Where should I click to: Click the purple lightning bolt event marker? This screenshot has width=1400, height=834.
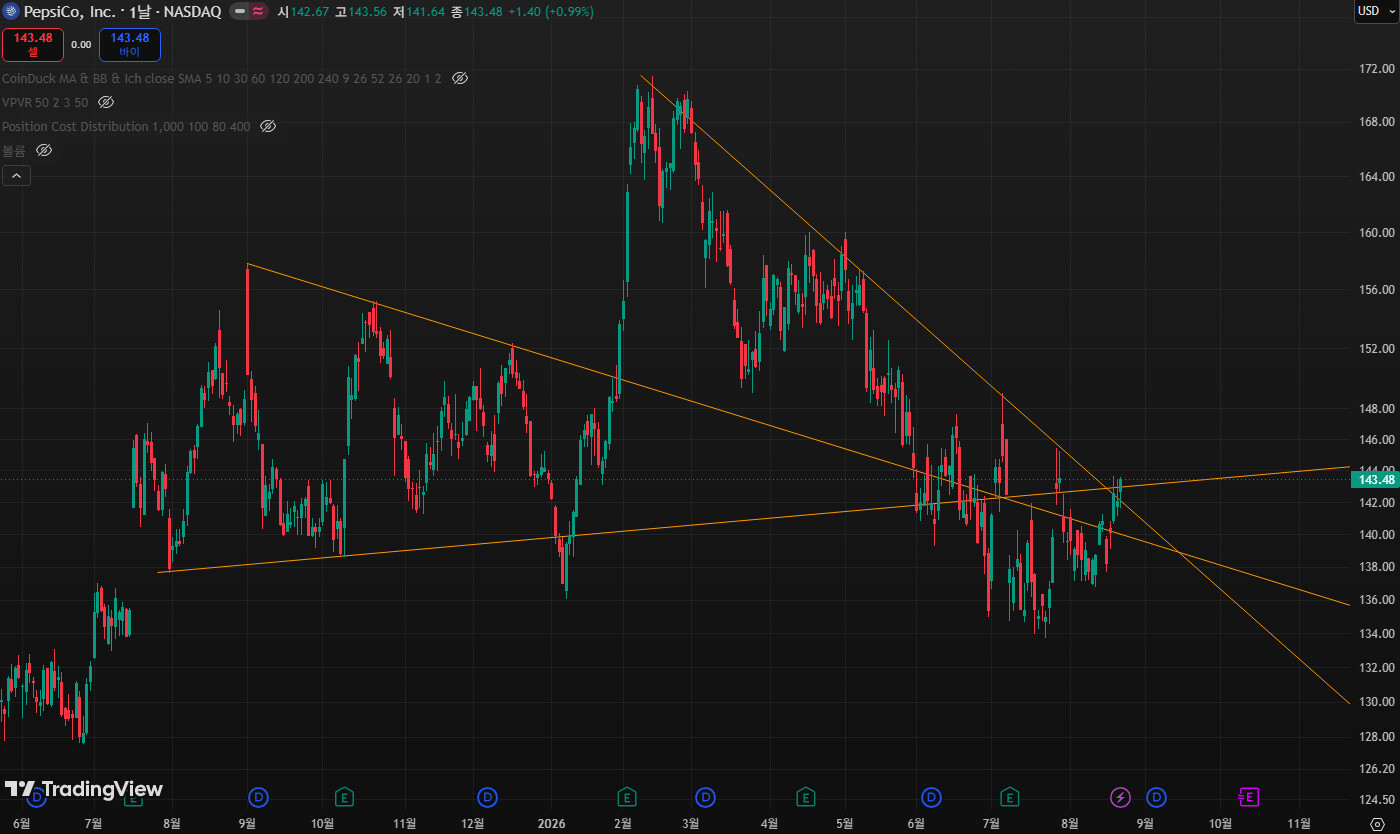click(x=1121, y=797)
